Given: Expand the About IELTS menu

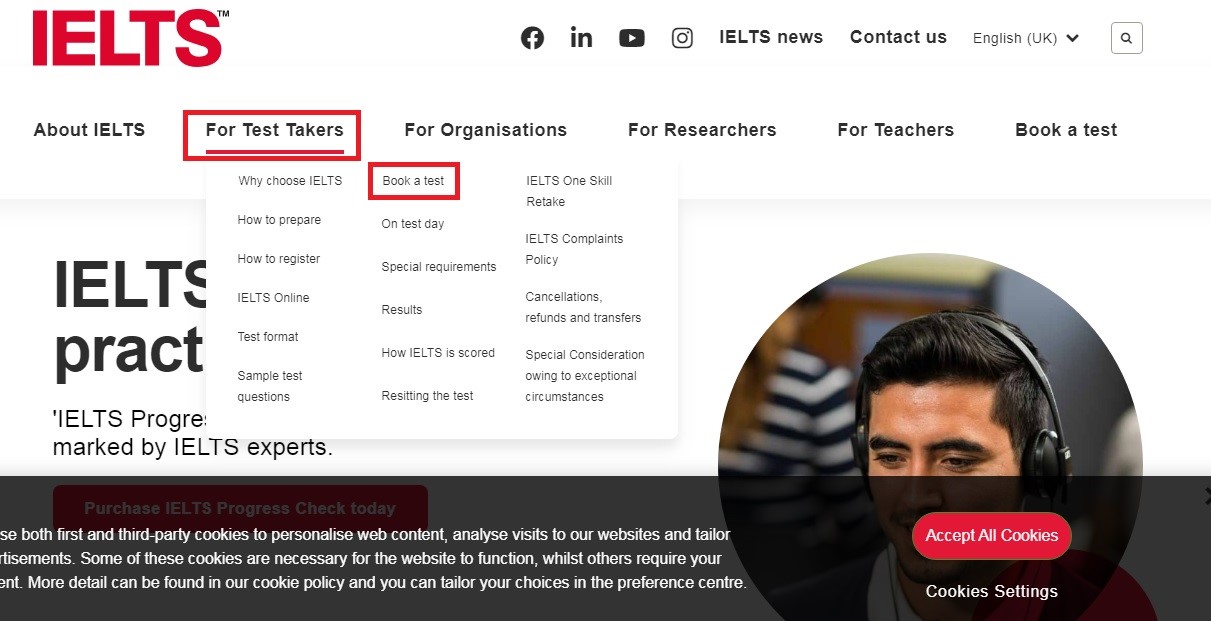Looking at the screenshot, I should click(x=89, y=130).
